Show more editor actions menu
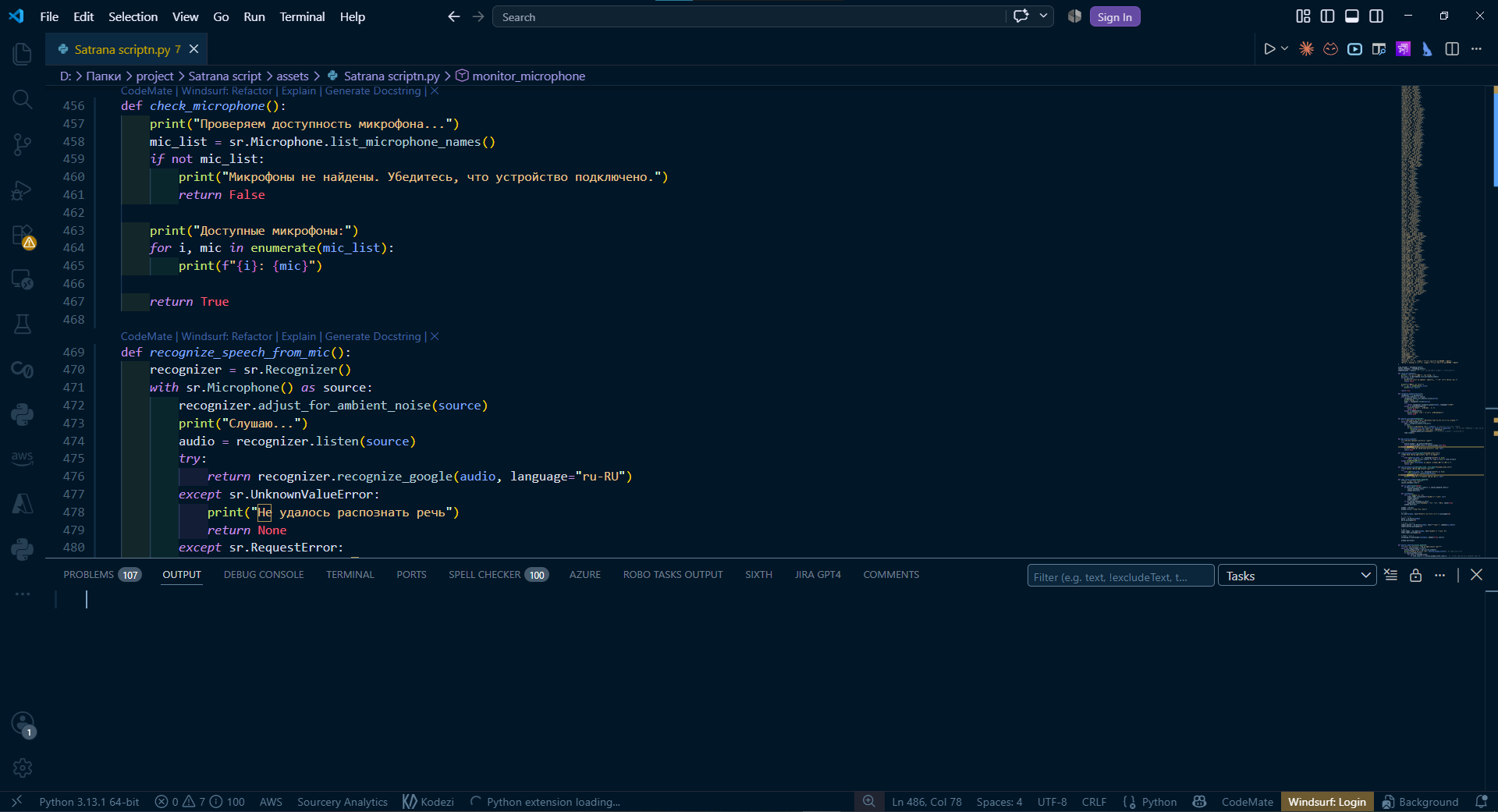The image size is (1498, 812). 1476,49
